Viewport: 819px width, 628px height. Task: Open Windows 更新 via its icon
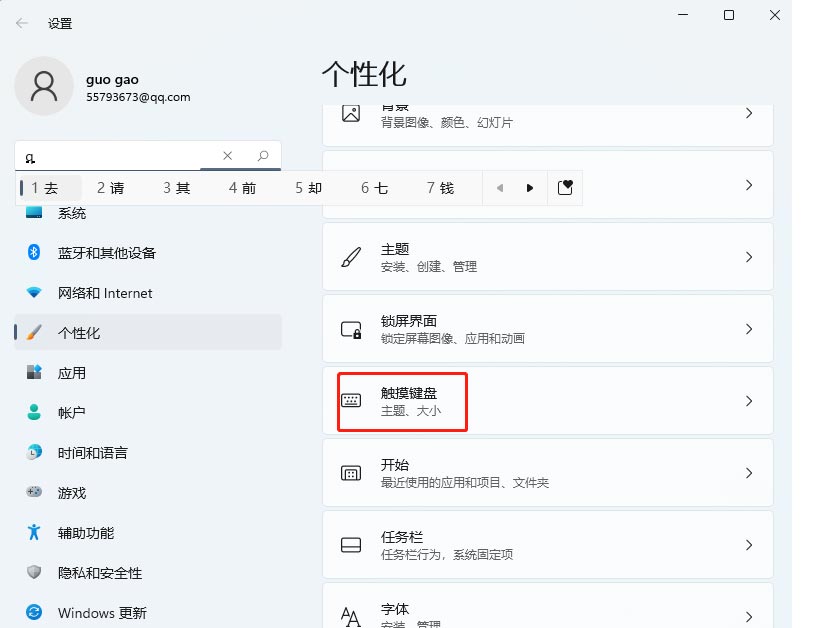30,613
